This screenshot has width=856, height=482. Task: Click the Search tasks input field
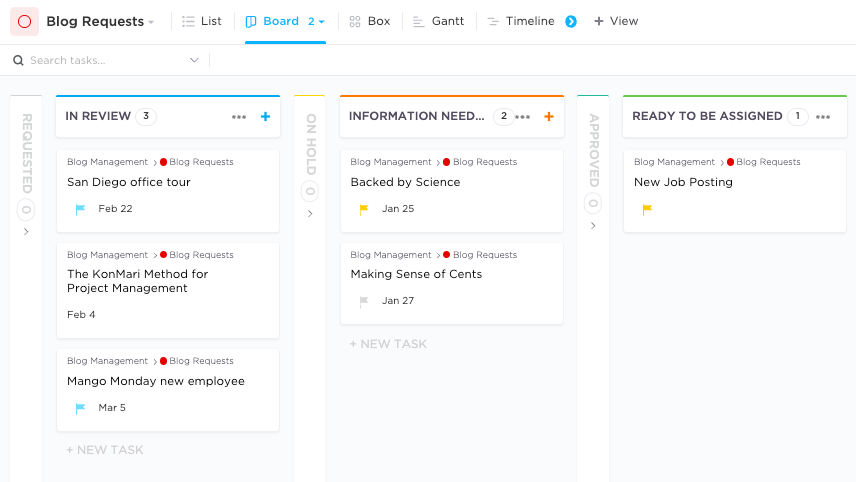(x=100, y=61)
